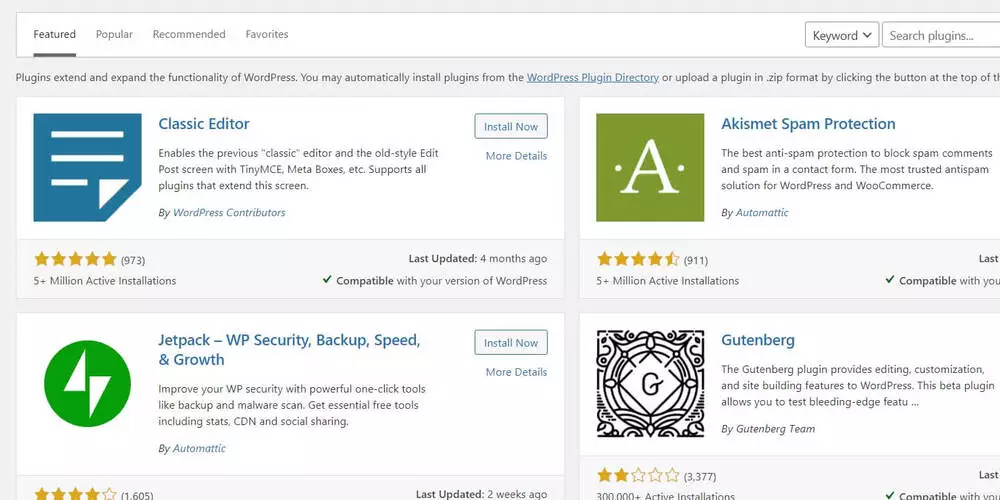Click the Classic Editor description text
This screenshot has height=500, width=1000.
coord(298,170)
